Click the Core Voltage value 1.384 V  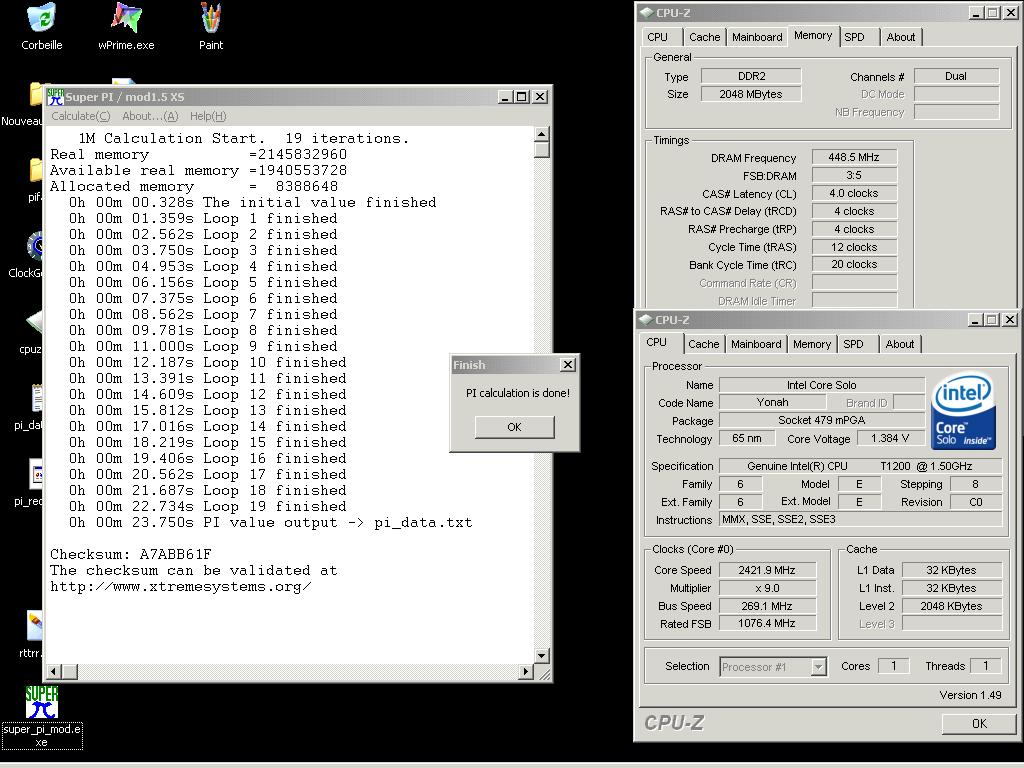pyautogui.click(x=889, y=438)
